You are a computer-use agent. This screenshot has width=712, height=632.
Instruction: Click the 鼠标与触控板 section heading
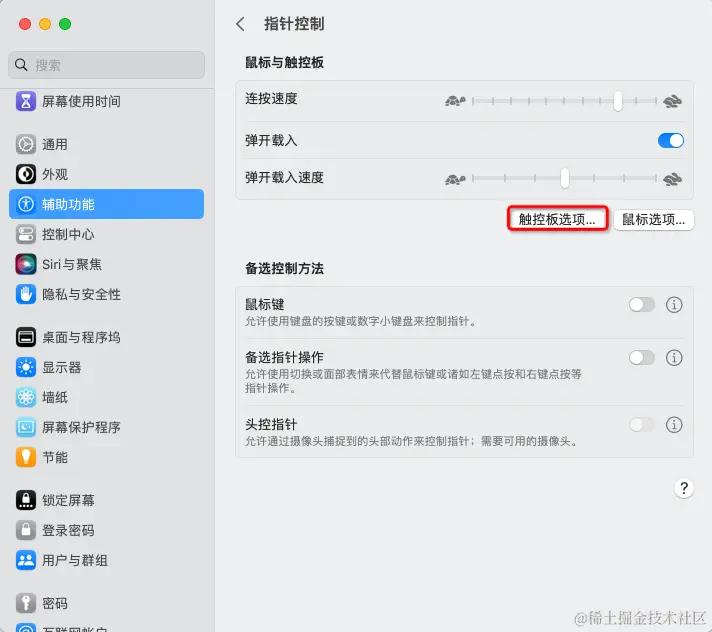point(284,62)
